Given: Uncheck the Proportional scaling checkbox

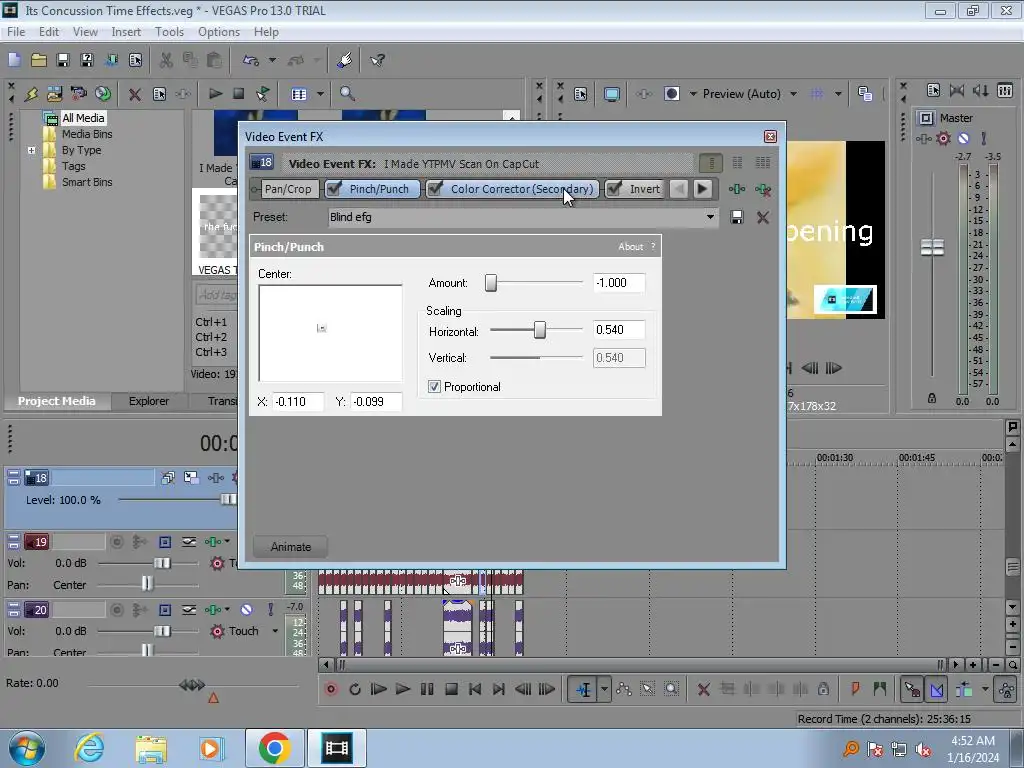Looking at the screenshot, I should (x=434, y=387).
